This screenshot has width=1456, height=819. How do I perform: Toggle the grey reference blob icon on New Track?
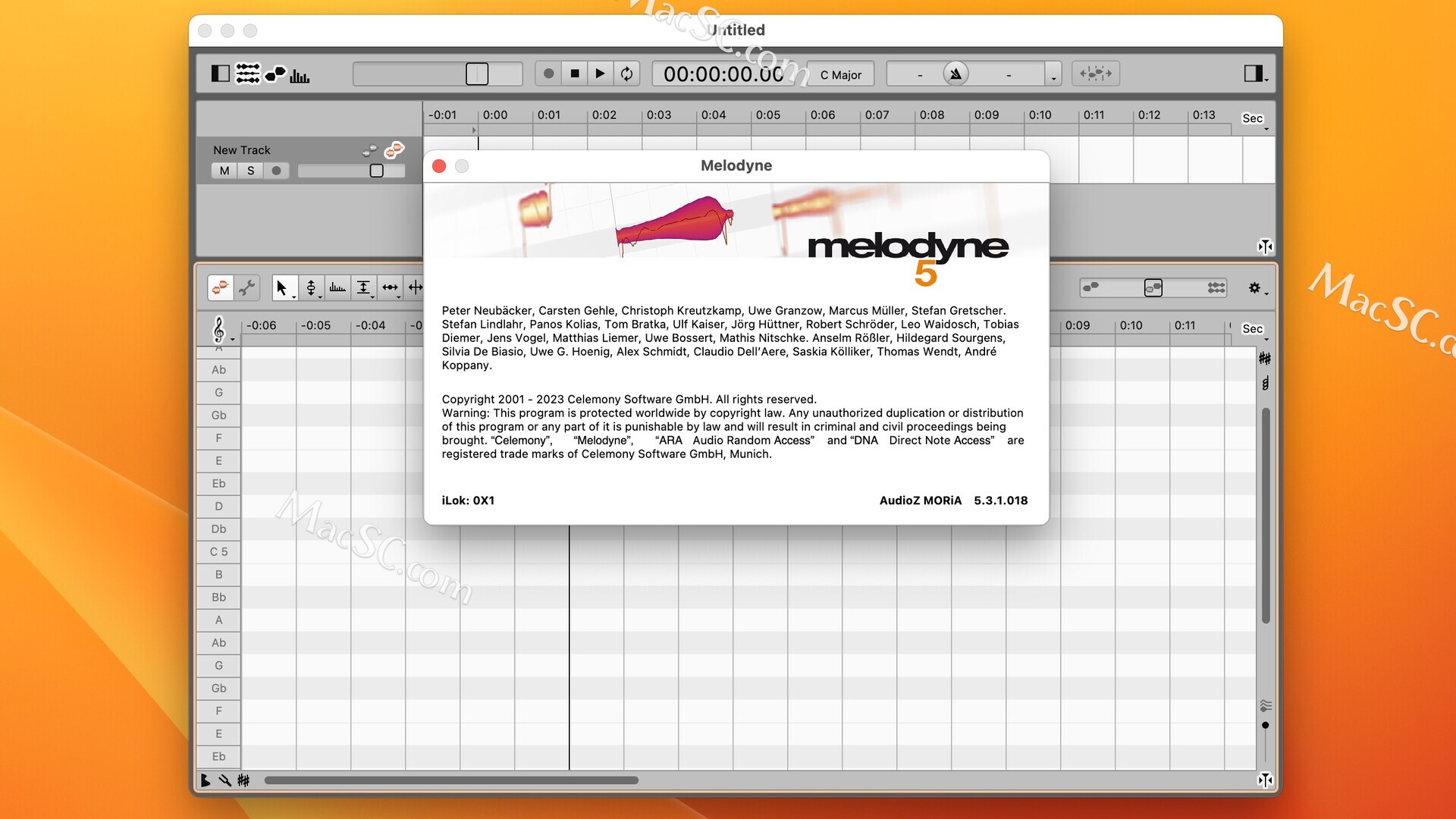[x=369, y=150]
